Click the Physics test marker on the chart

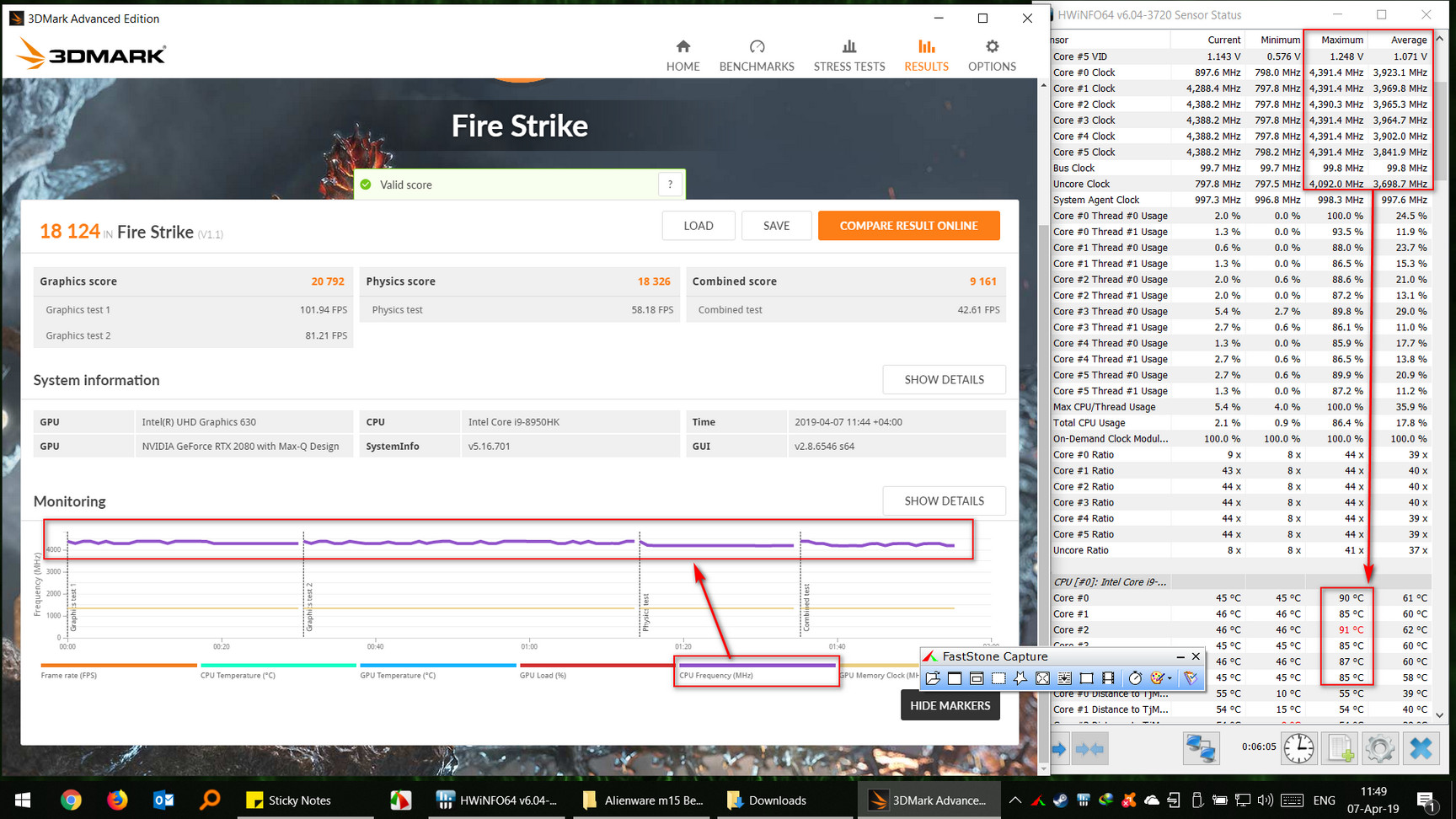[x=645, y=613]
